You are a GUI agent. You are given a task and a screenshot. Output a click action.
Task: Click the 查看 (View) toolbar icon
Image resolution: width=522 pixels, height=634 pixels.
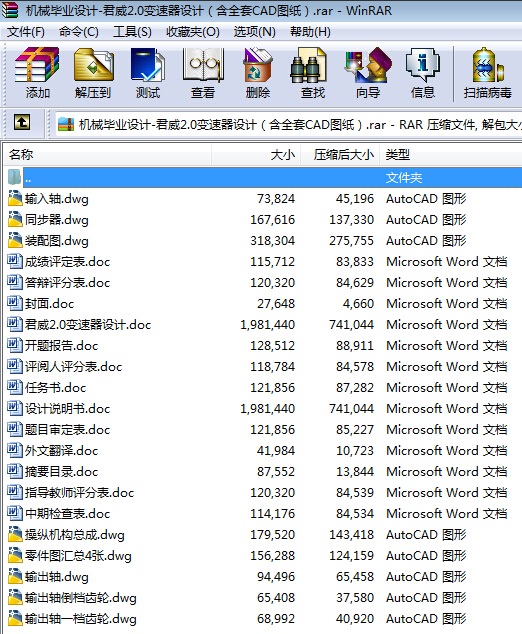pyautogui.click(x=203, y=65)
